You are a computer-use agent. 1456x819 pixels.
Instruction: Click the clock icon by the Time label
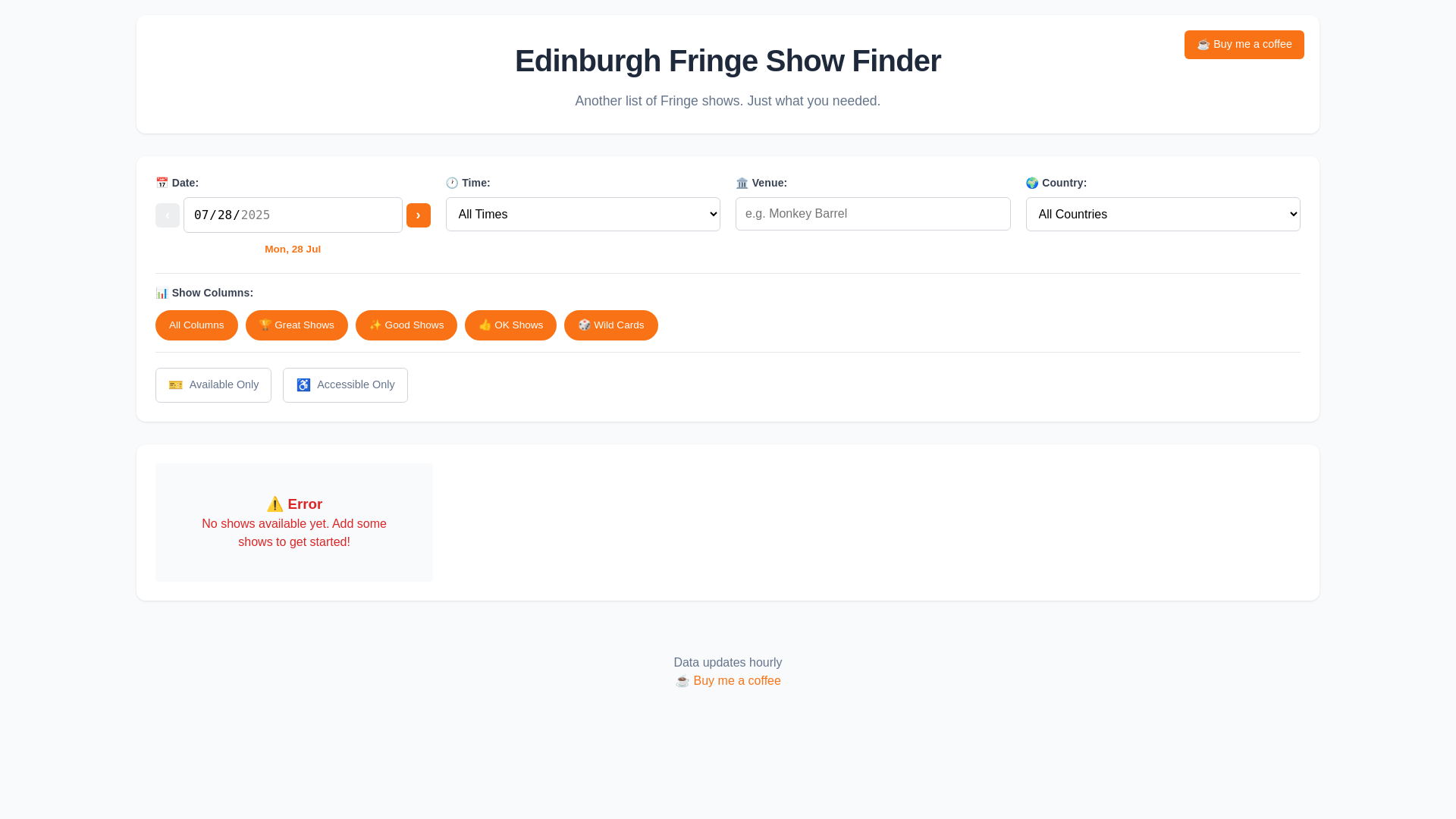(452, 183)
